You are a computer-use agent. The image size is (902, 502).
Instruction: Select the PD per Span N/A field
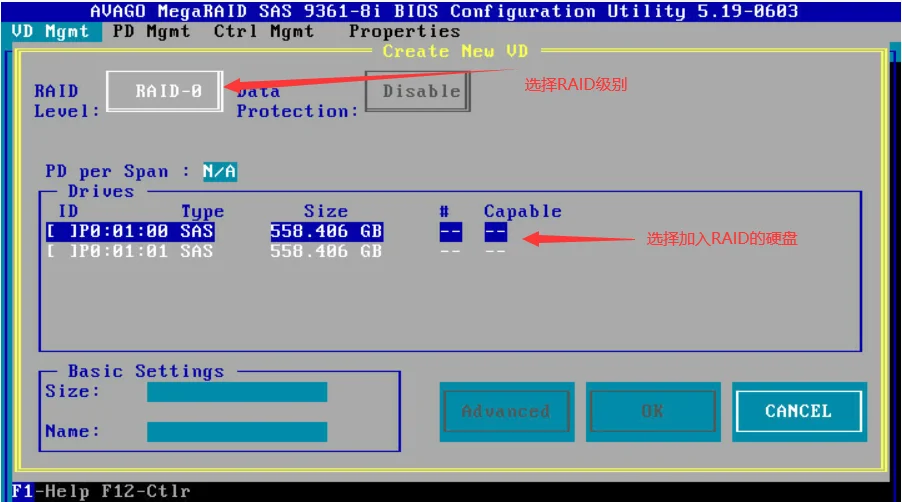click(x=220, y=171)
